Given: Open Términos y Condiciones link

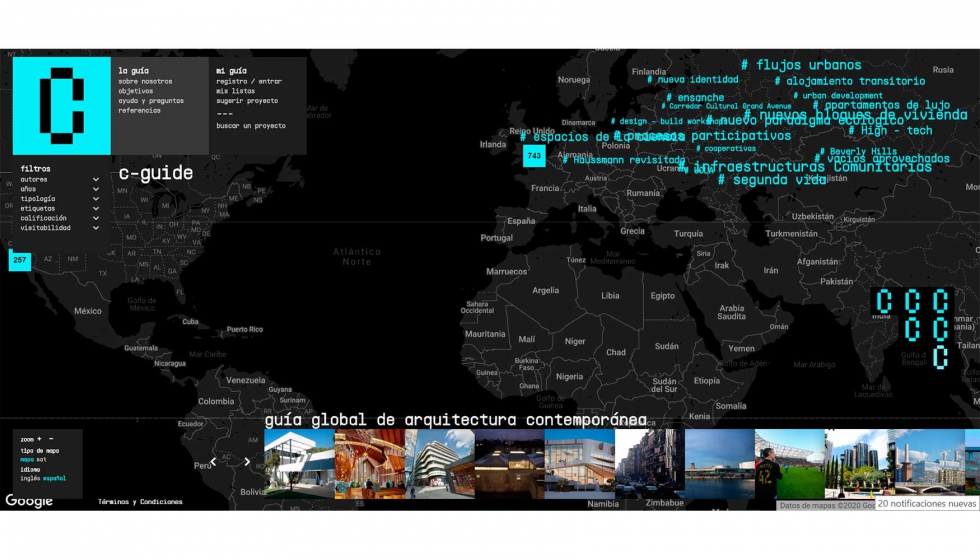Looking at the screenshot, I should tap(140, 502).
